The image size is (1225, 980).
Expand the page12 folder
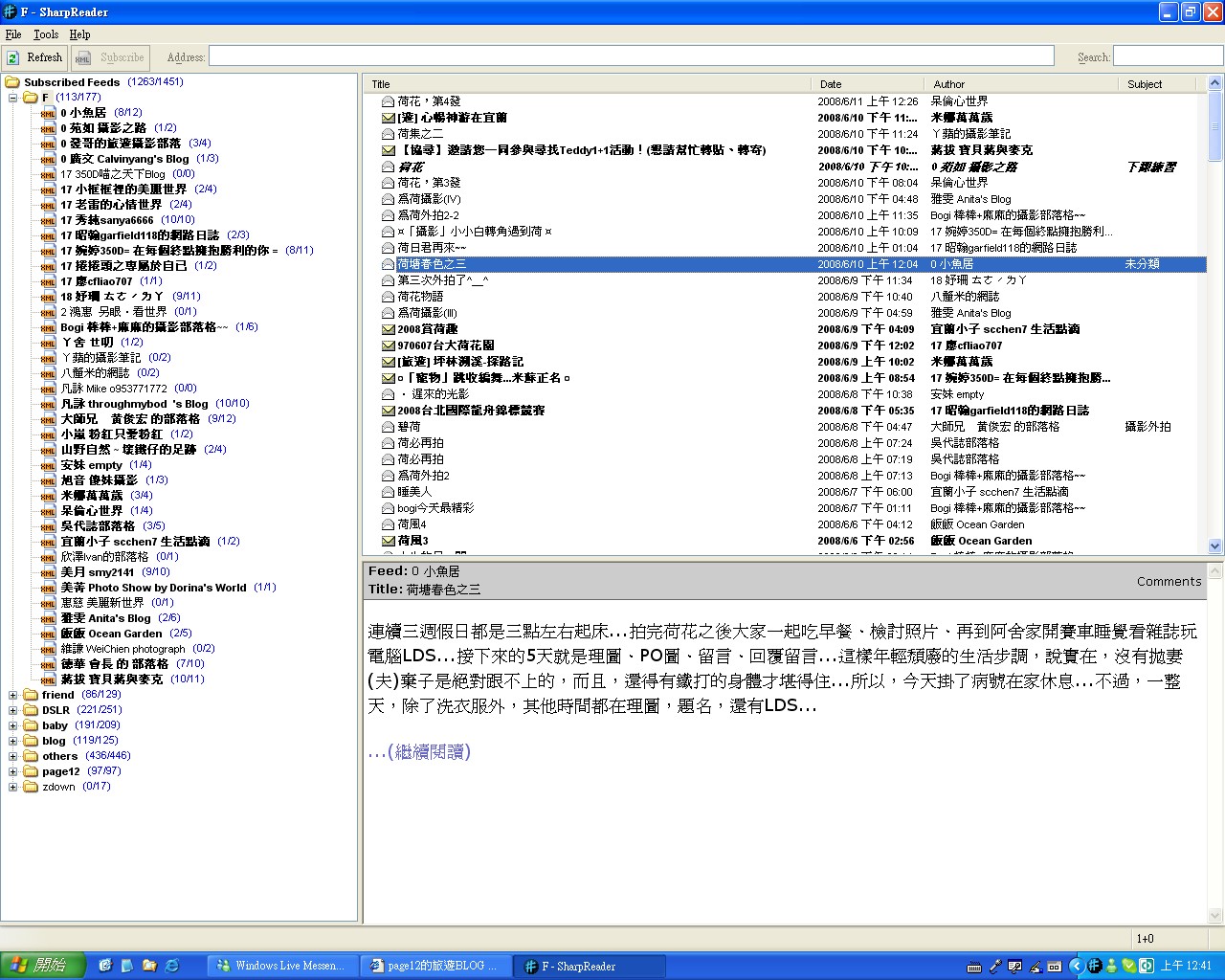point(13,771)
